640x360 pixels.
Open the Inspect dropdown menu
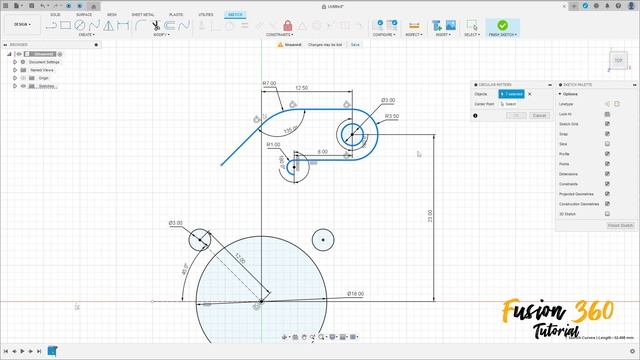tap(414, 35)
